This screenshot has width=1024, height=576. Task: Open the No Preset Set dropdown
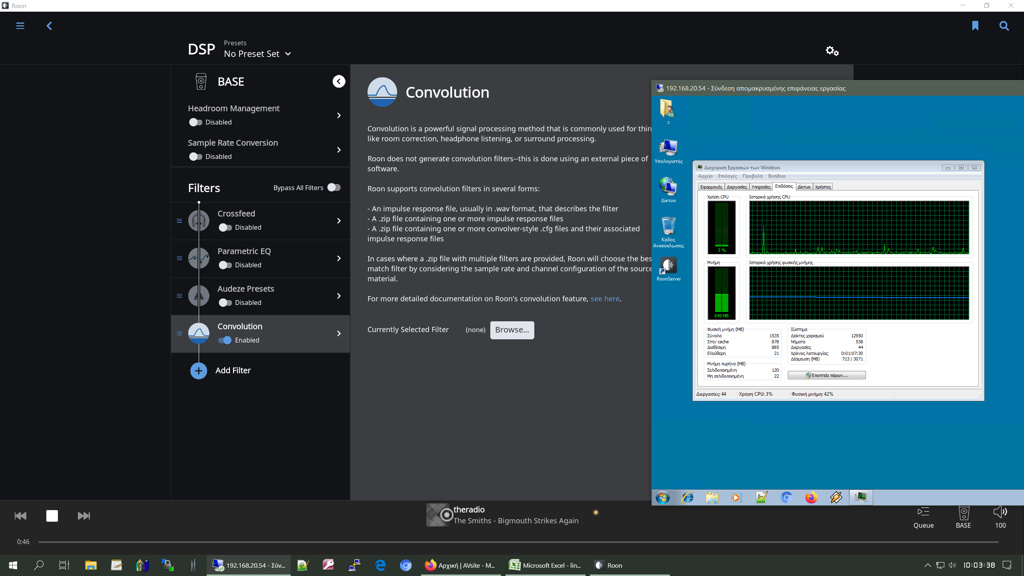click(x=257, y=54)
